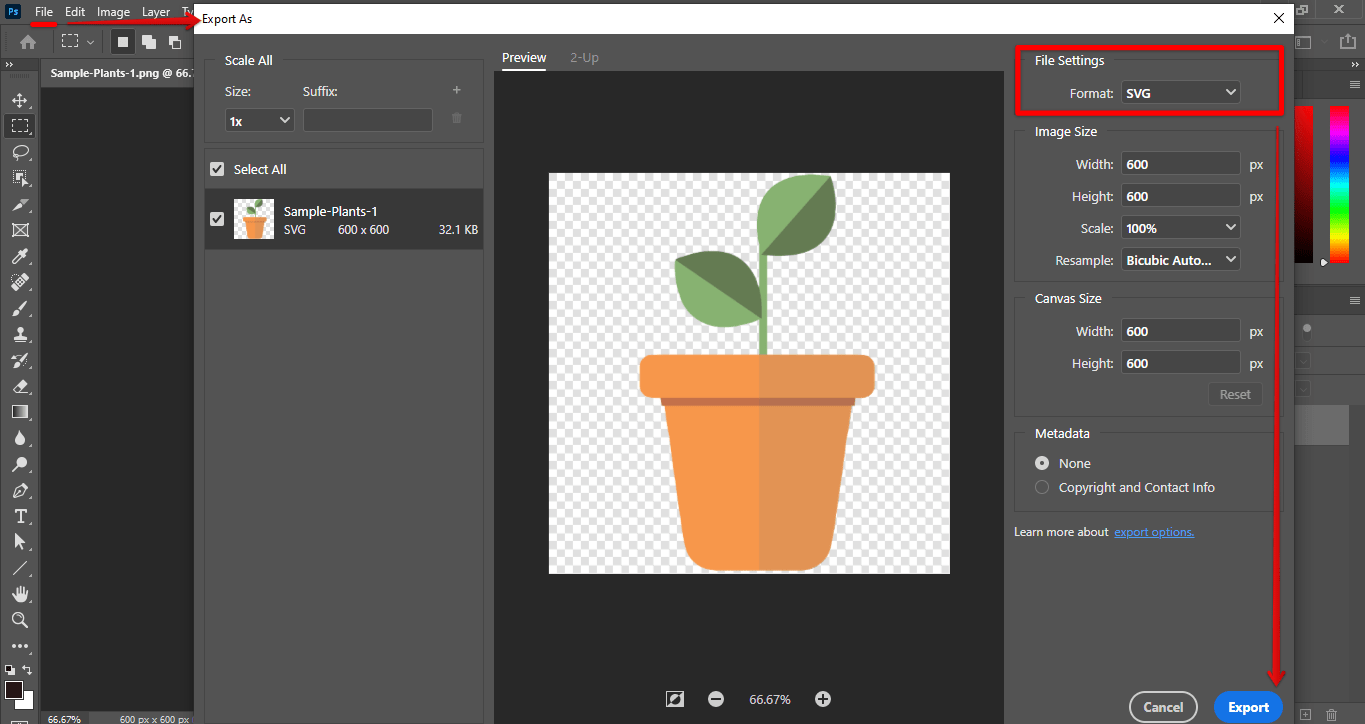Image resolution: width=1365 pixels, height=724 pixels.
Task: Select the Type tool
Action: click(20, 516)
